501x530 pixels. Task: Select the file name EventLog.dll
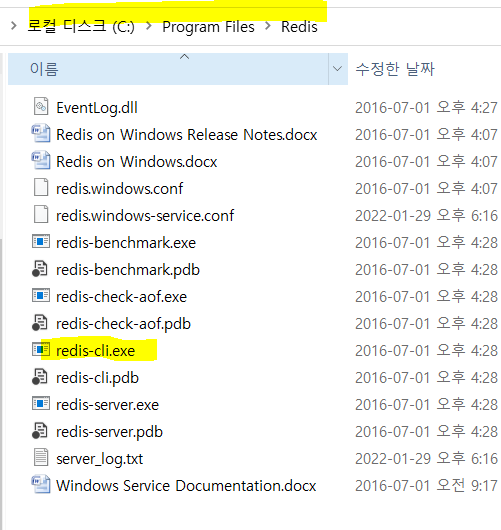click(x=97, y=108)
